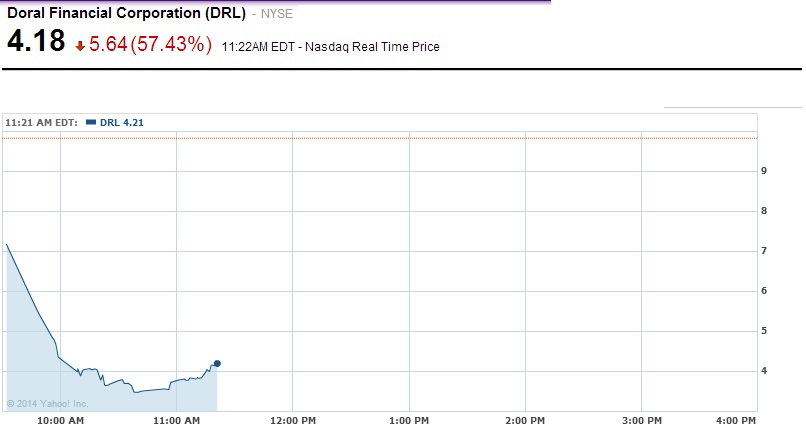Click the 11:00 AM time axis label

click(176, 420)
